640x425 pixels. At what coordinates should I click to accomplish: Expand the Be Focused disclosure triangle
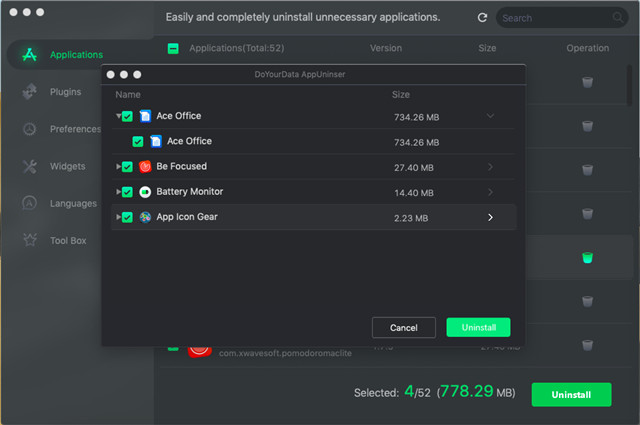tap(118, 167)
